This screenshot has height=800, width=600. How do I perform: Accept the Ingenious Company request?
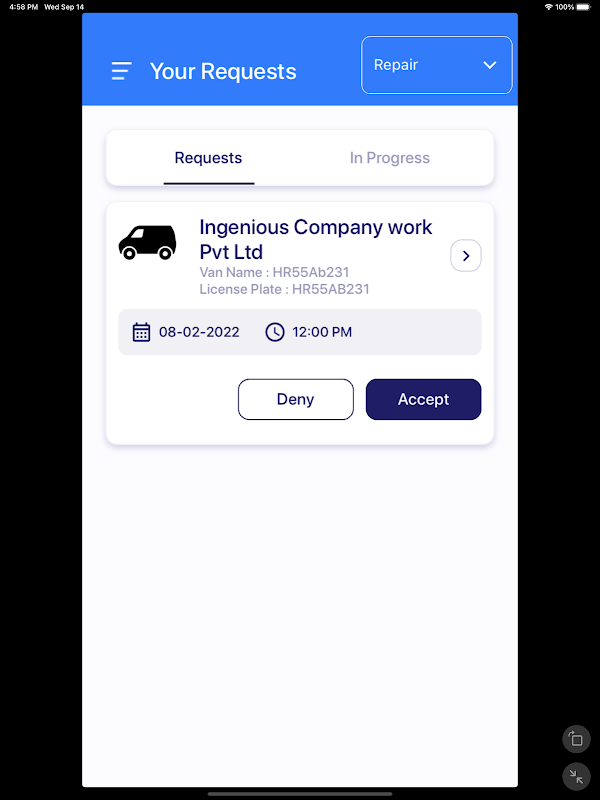(x=423, y=399)
